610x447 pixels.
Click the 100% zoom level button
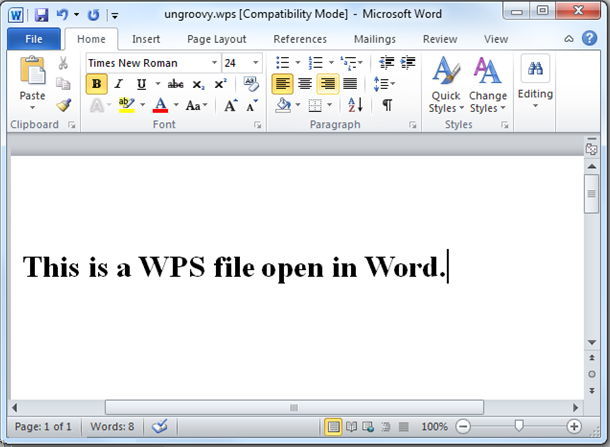click(434, 427)
